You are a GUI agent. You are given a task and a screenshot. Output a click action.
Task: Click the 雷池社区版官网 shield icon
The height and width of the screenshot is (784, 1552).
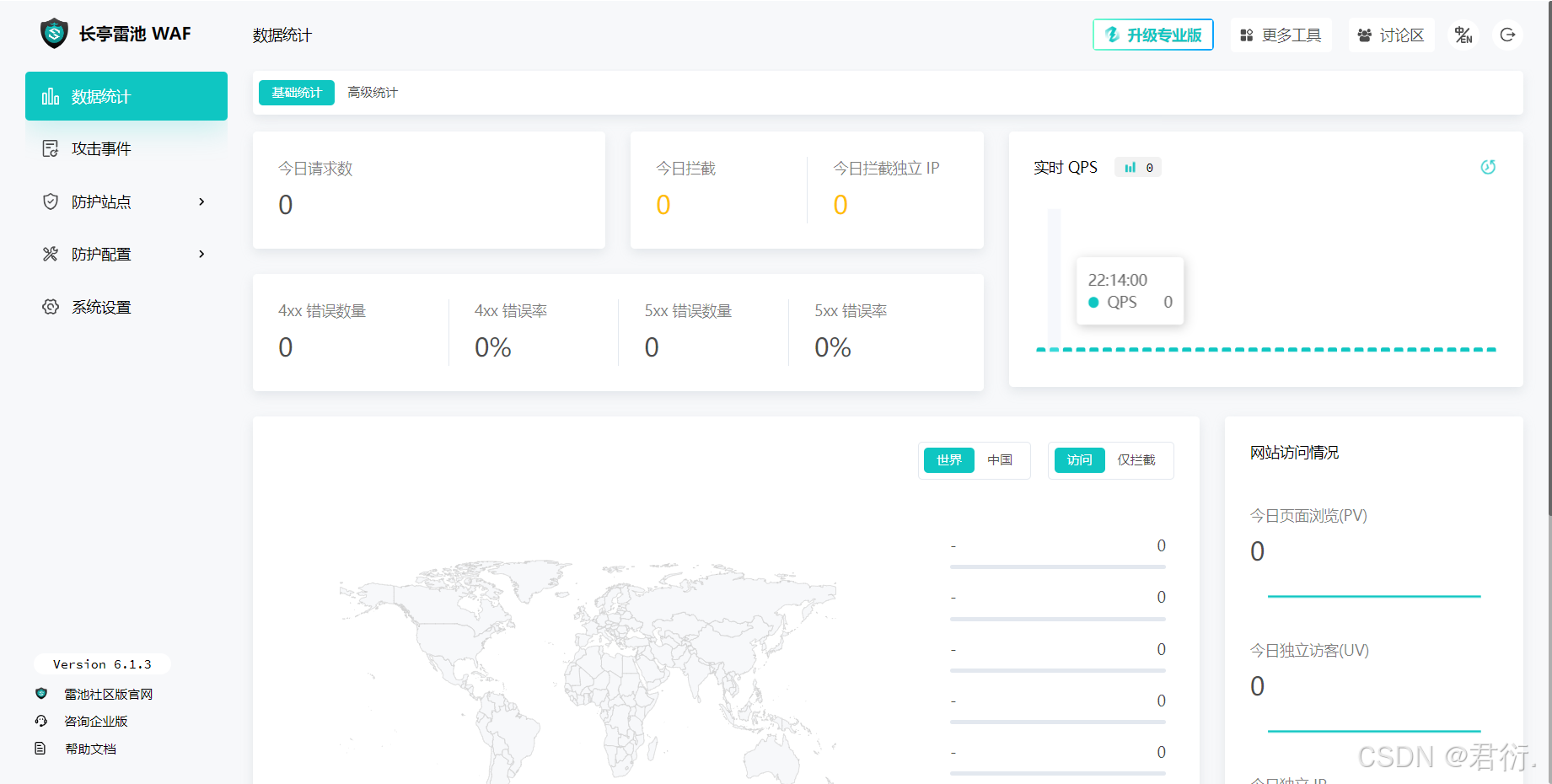[x=41, y=694]
